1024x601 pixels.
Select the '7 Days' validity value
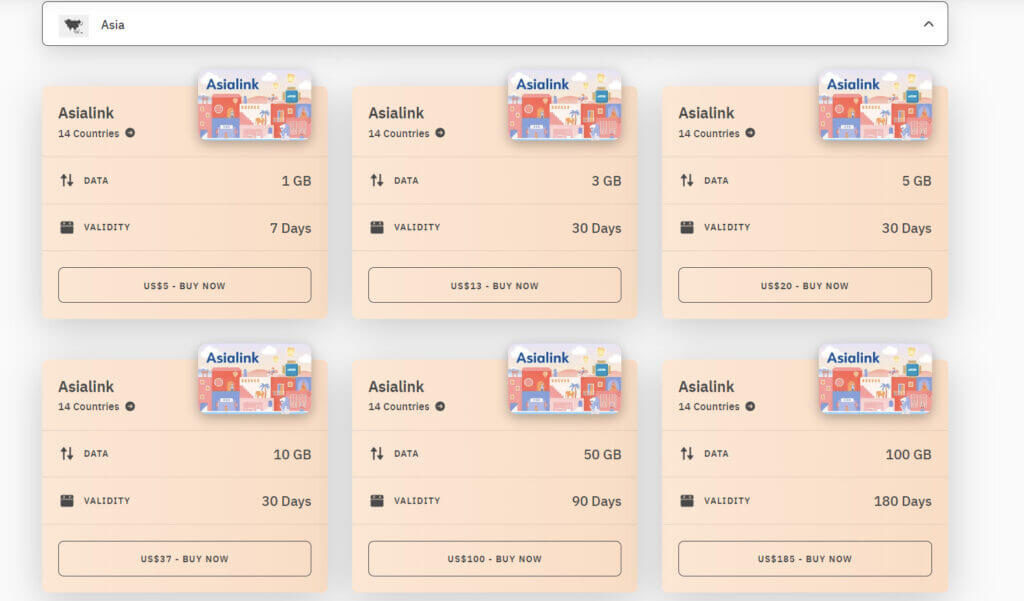[291, 228]
